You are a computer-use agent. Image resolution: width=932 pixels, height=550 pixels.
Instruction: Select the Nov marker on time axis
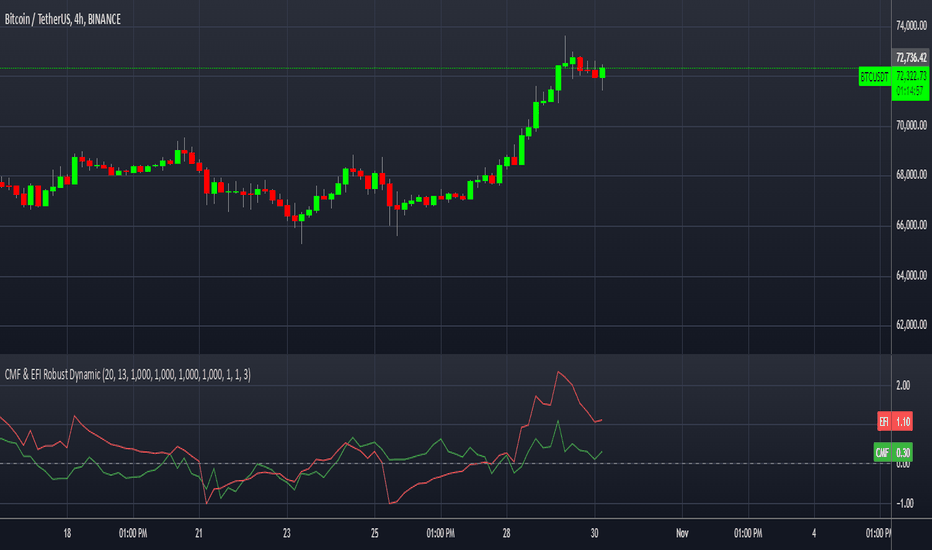(682, 532)
